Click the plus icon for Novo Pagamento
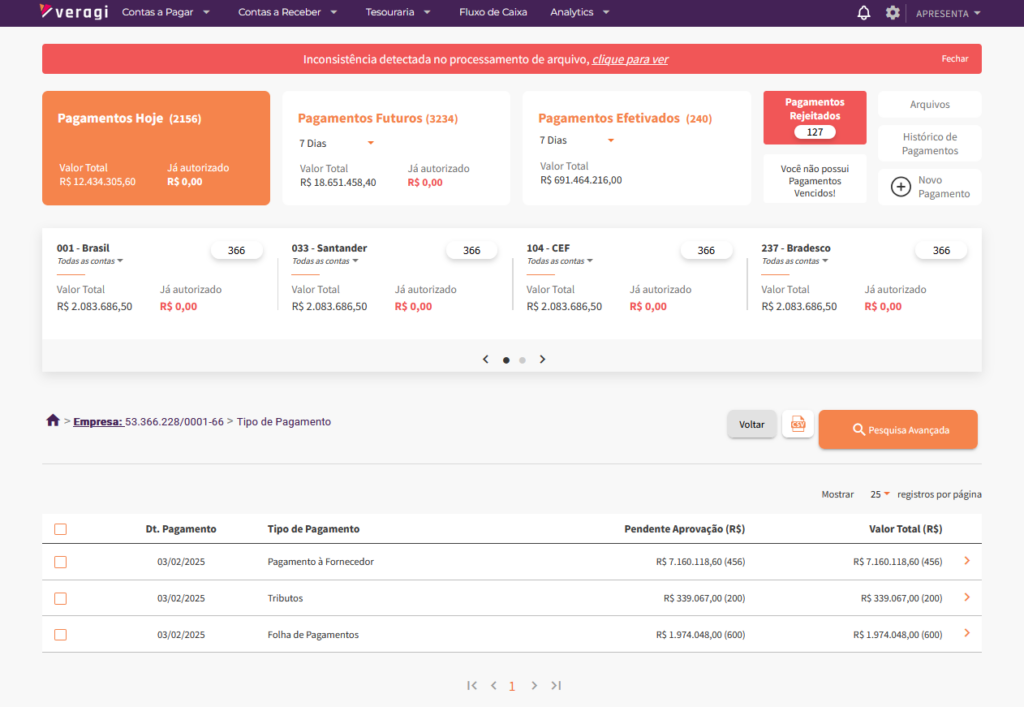Screen dimensions: 1024x707 point(900,187)
